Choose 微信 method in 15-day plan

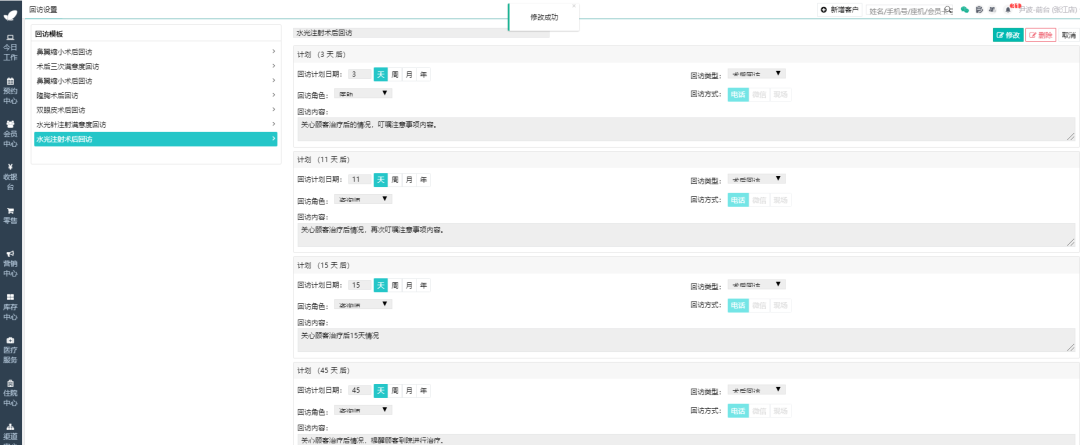tap(759, 305)
